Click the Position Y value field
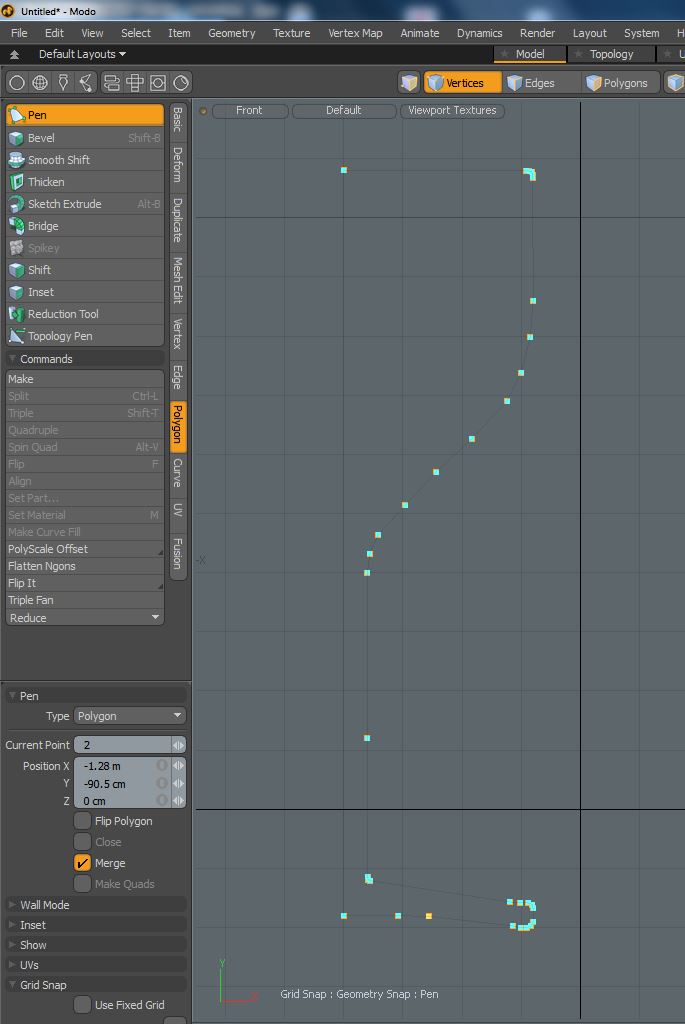Screen dimensions: 685x1024 tap(122, 784)
